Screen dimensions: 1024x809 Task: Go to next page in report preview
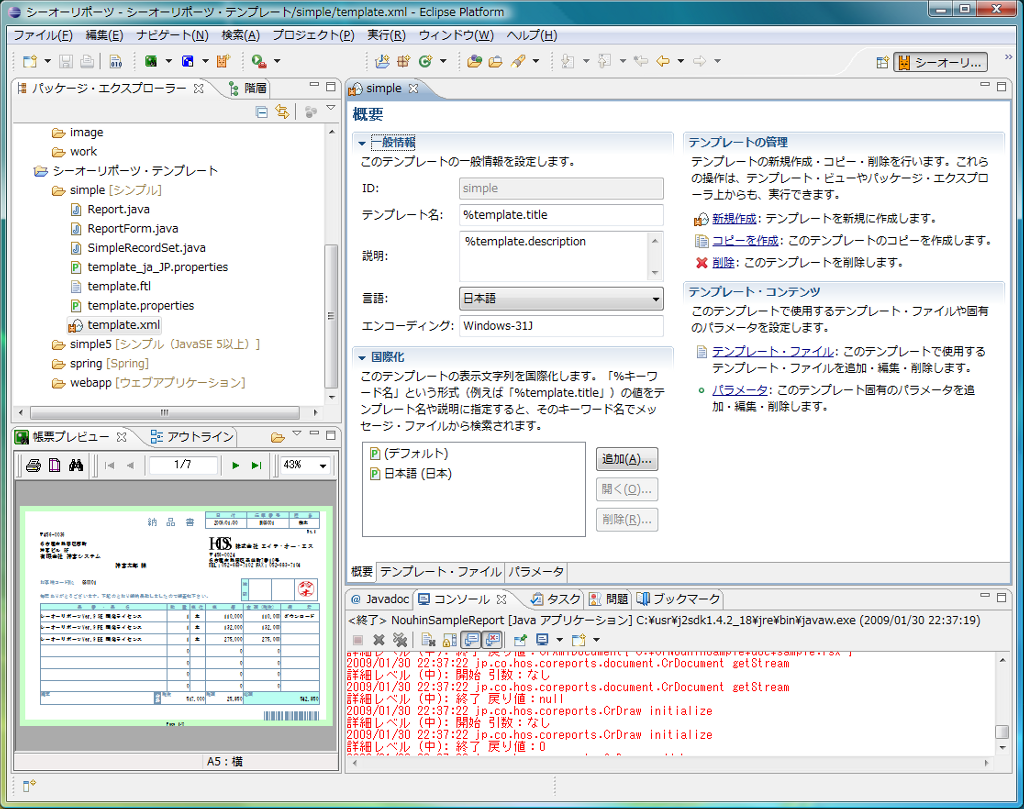pyautogui.click(x=236, y=466)
